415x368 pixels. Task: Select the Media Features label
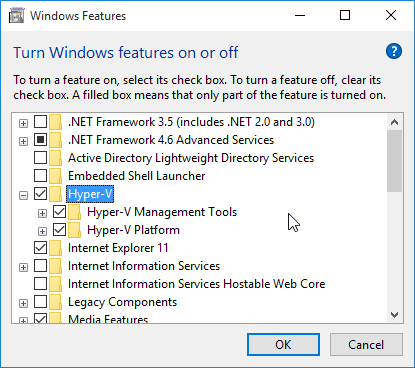(108, 319)
